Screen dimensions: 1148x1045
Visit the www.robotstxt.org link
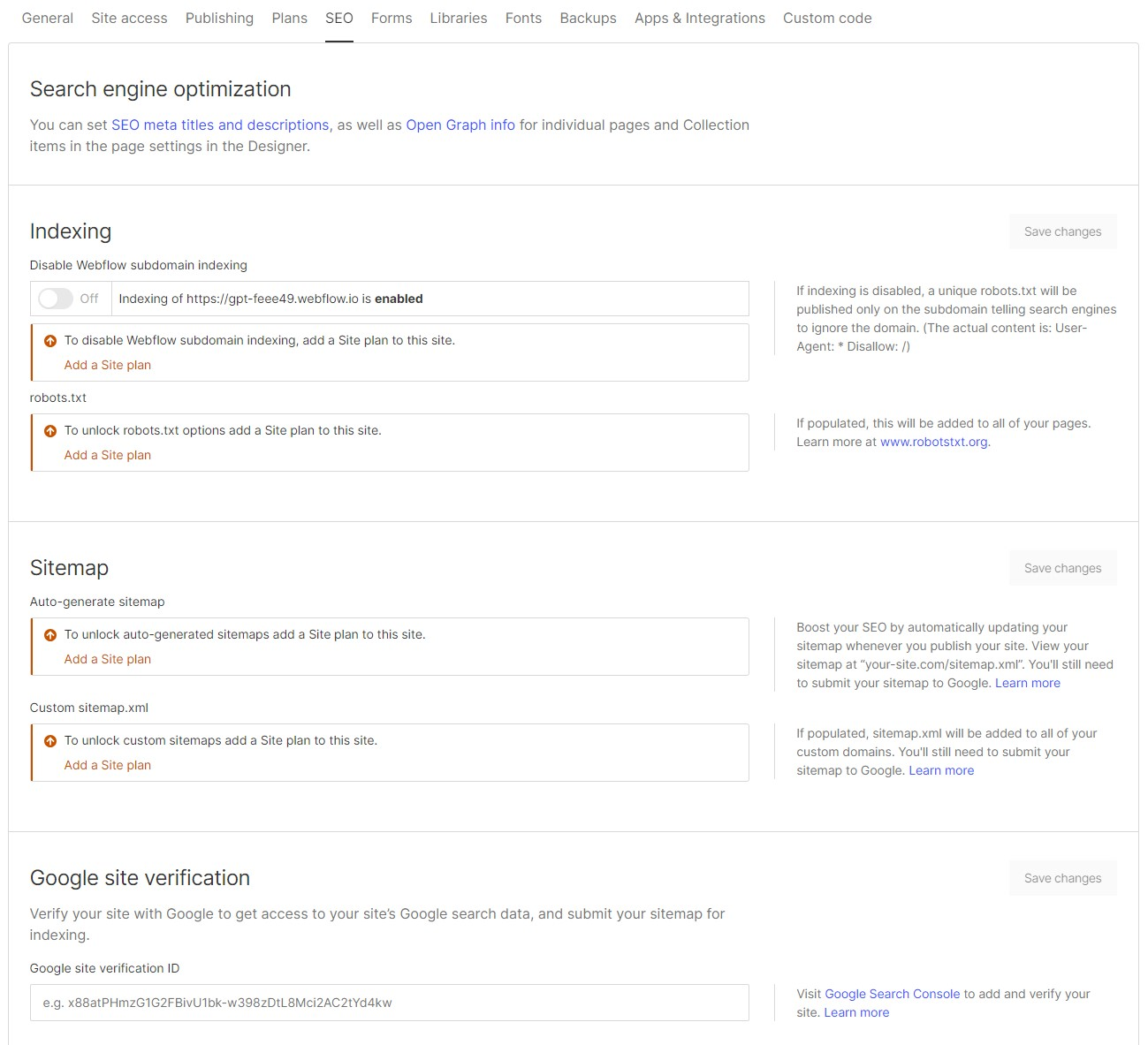[933, 442]
